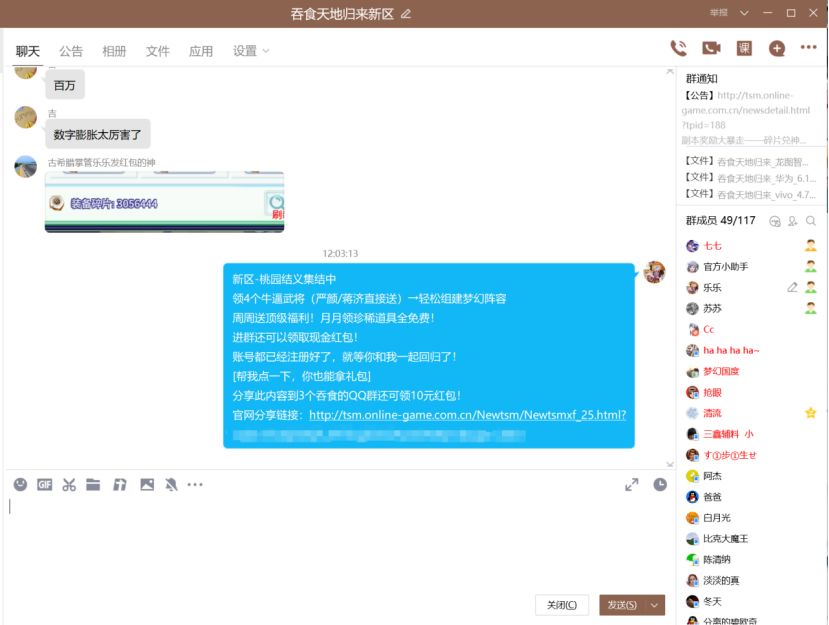Insert a picture with the image icon
The width and height of the screenshot is (829, 625).
(x=147, y=484)
